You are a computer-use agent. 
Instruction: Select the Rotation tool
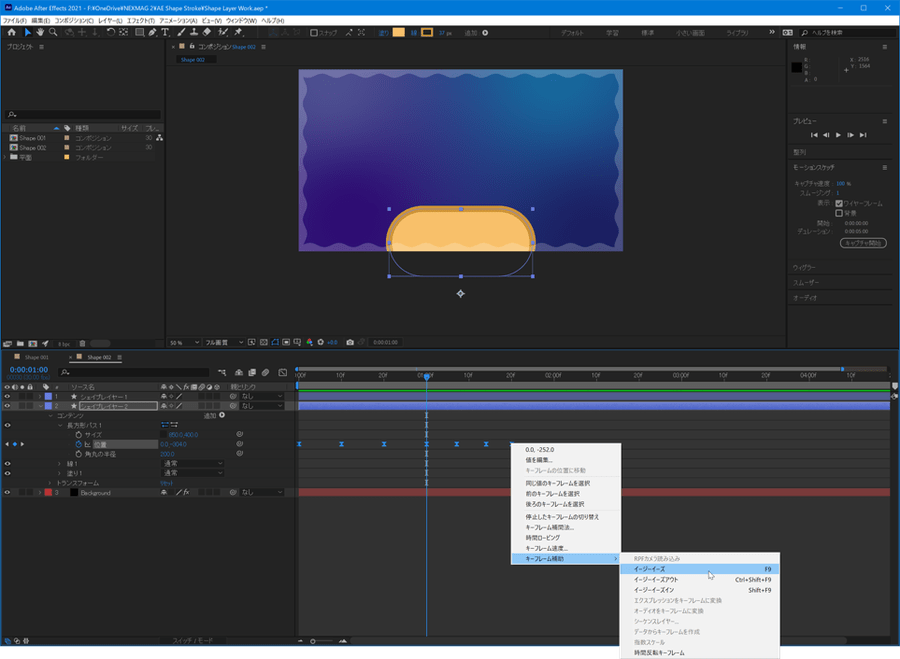(110, 32)
